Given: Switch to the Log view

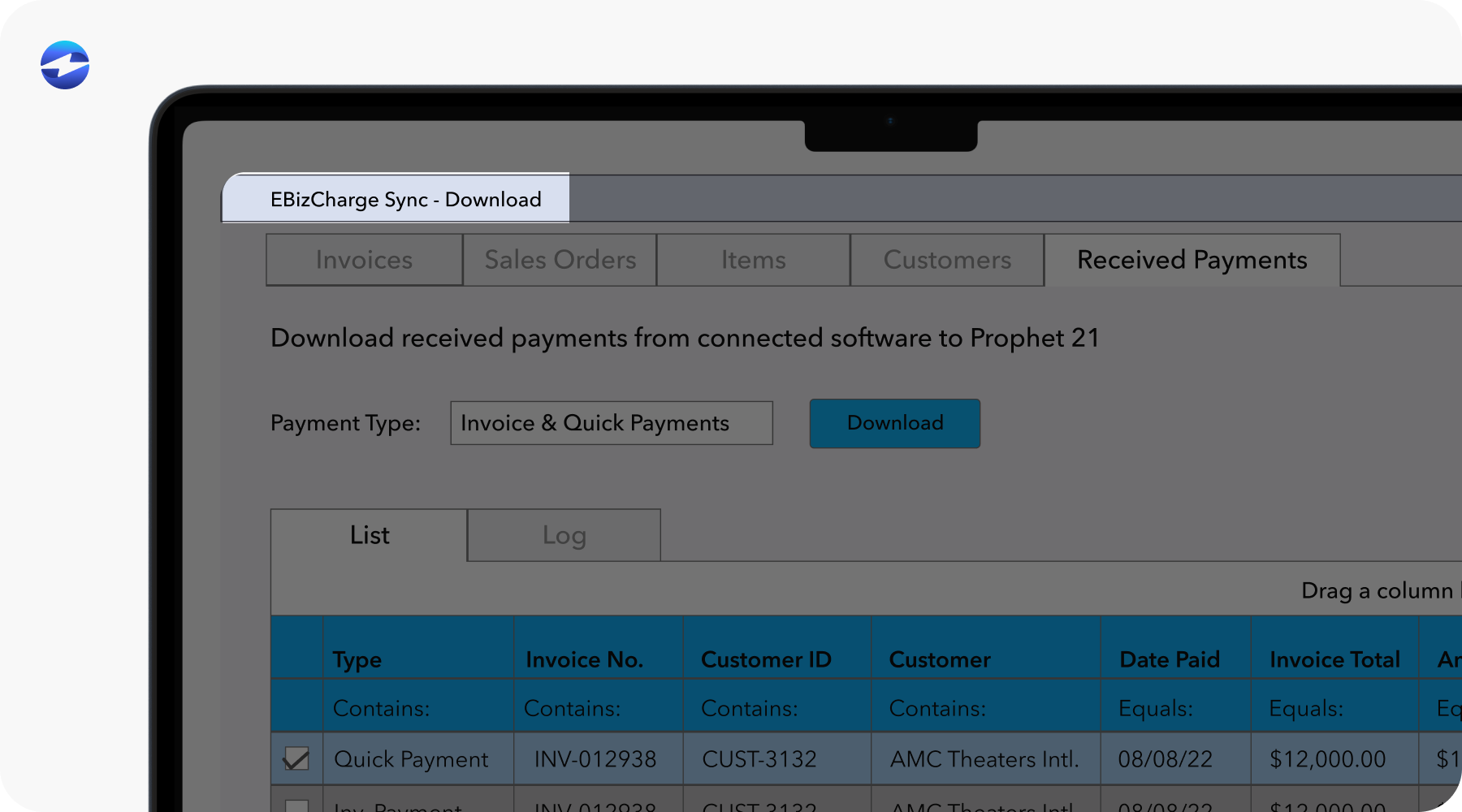Looking at the screenshot, I should [x=564, y=534].
